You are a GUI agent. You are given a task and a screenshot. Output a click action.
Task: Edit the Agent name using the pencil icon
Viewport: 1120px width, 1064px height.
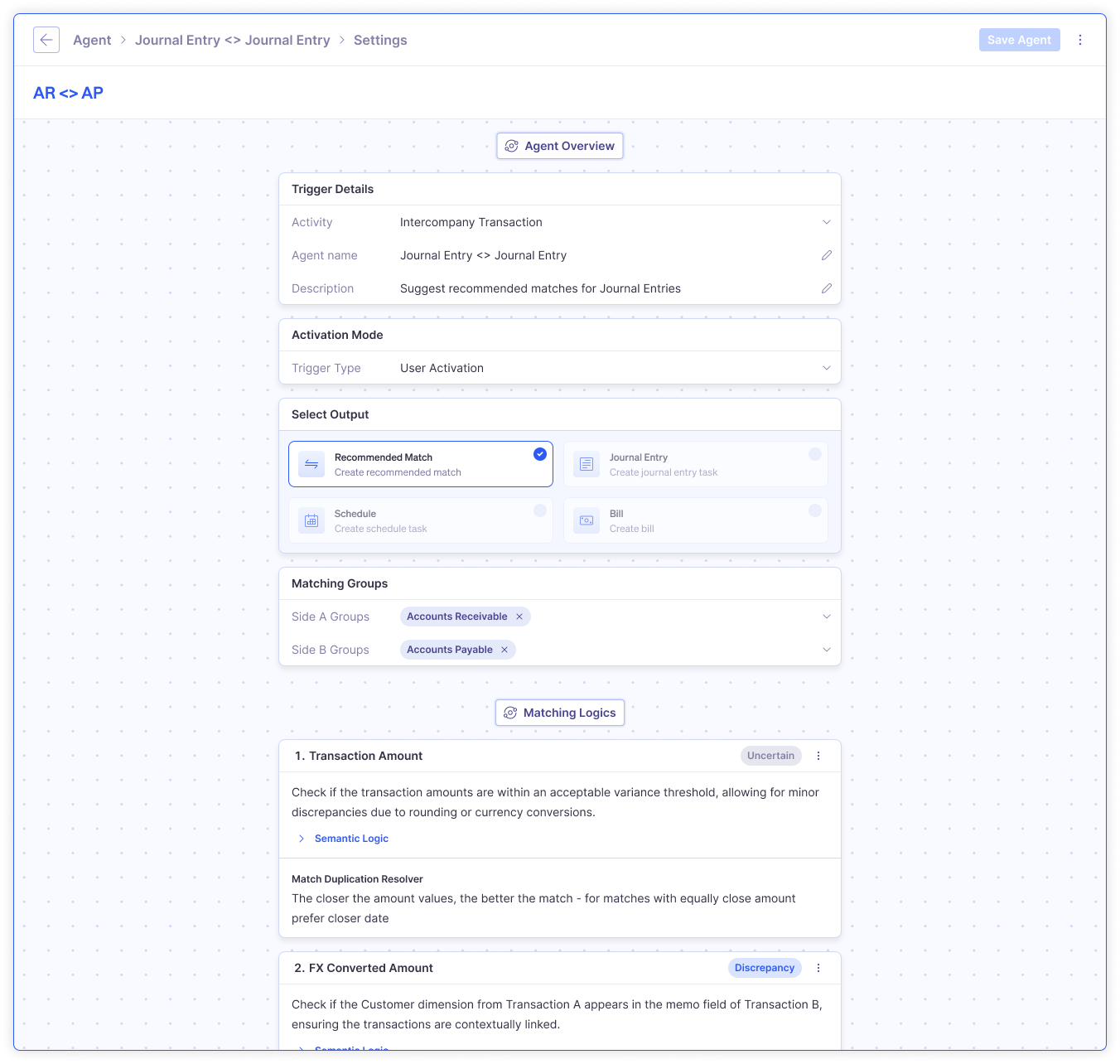827,255
